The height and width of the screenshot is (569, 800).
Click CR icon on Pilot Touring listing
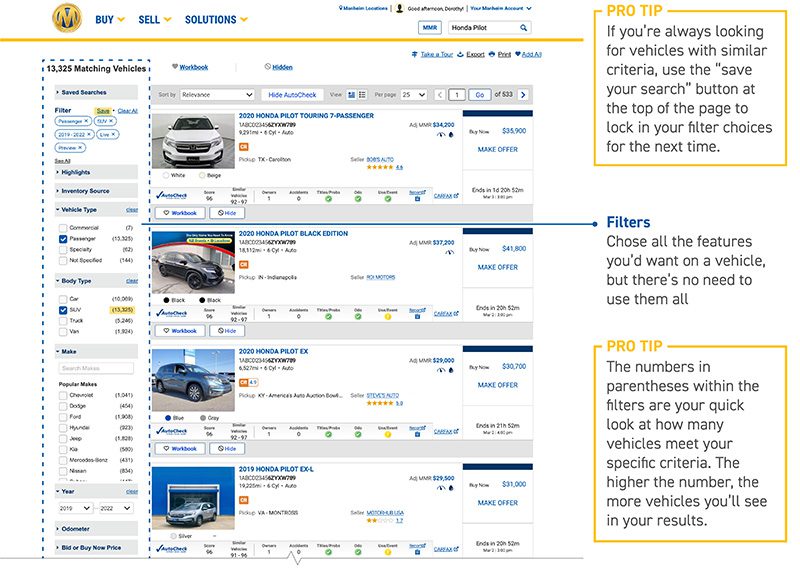tap(243, 146)
